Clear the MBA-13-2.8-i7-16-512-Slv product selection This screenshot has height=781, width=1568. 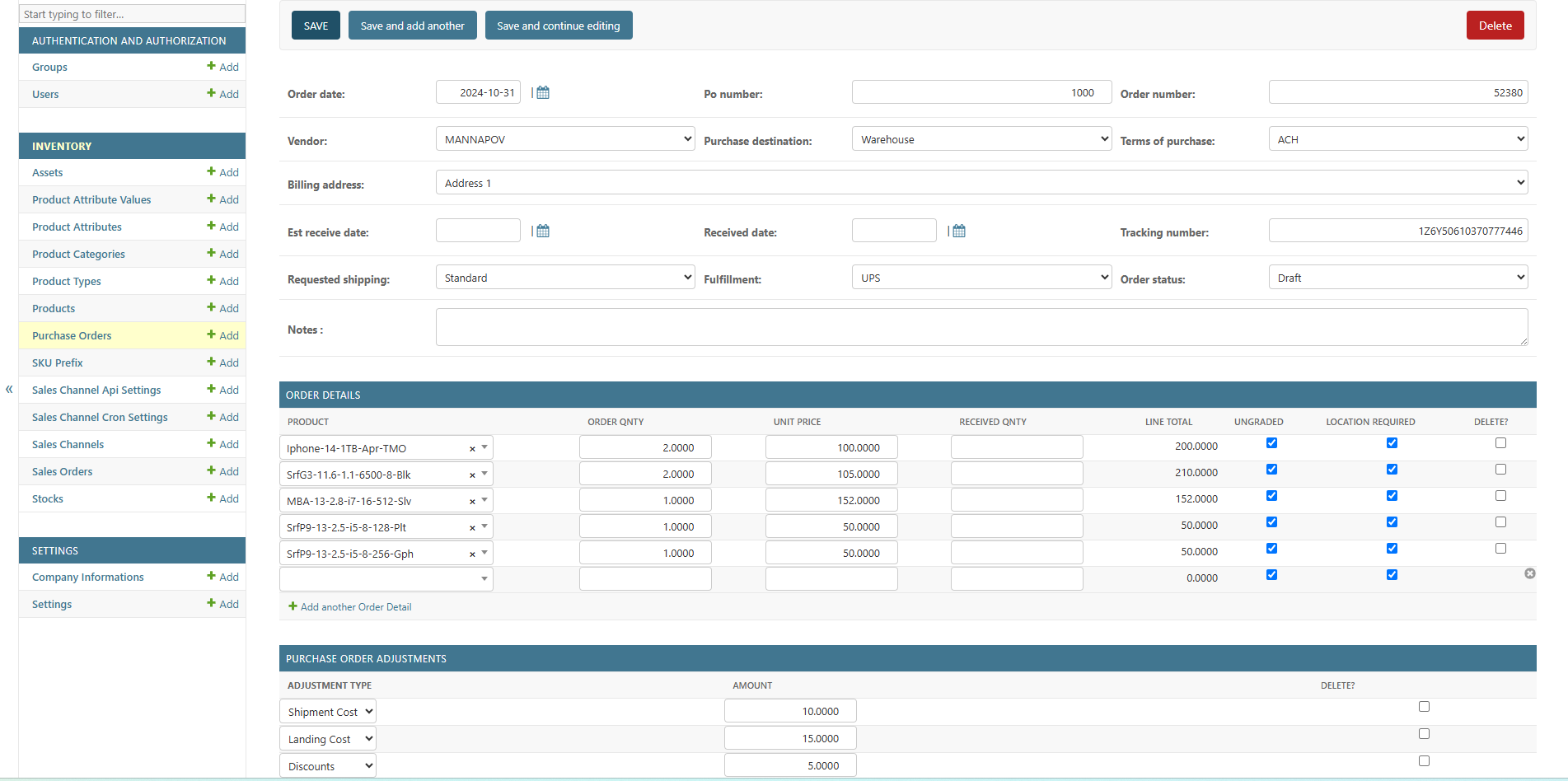click(472, 502)
